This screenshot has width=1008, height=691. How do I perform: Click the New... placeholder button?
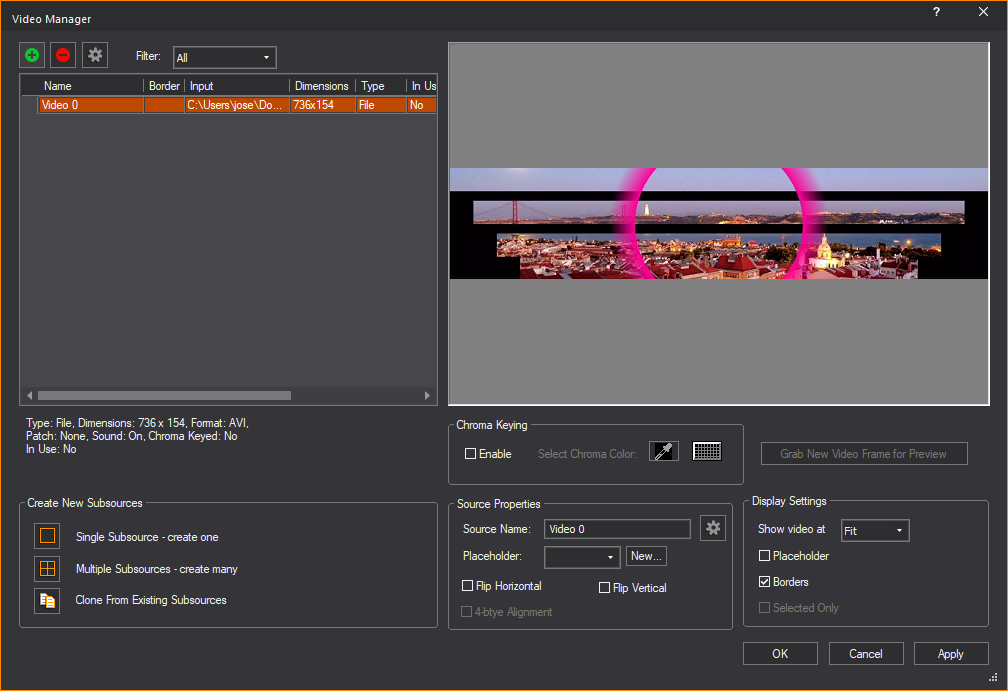tap(647, 556)
